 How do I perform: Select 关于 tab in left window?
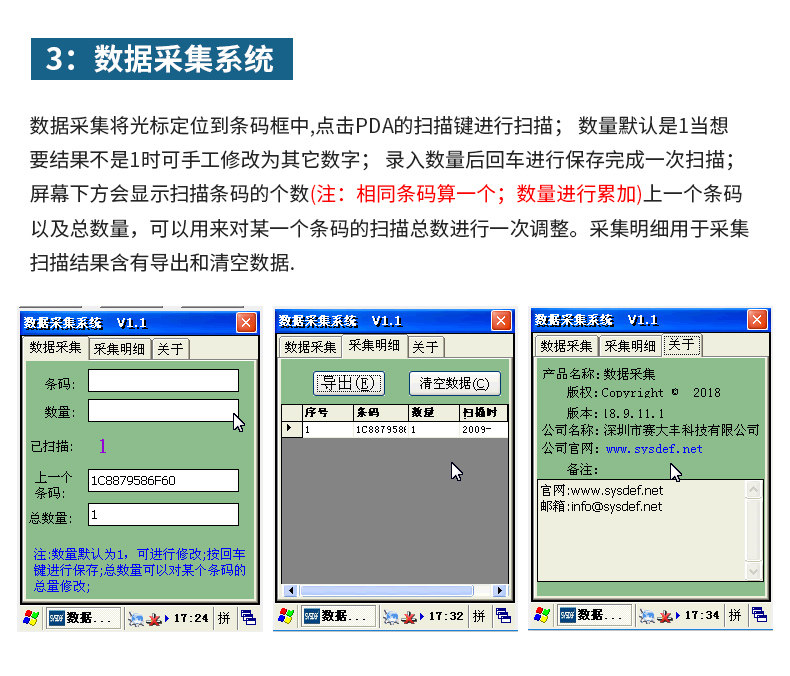170,349
